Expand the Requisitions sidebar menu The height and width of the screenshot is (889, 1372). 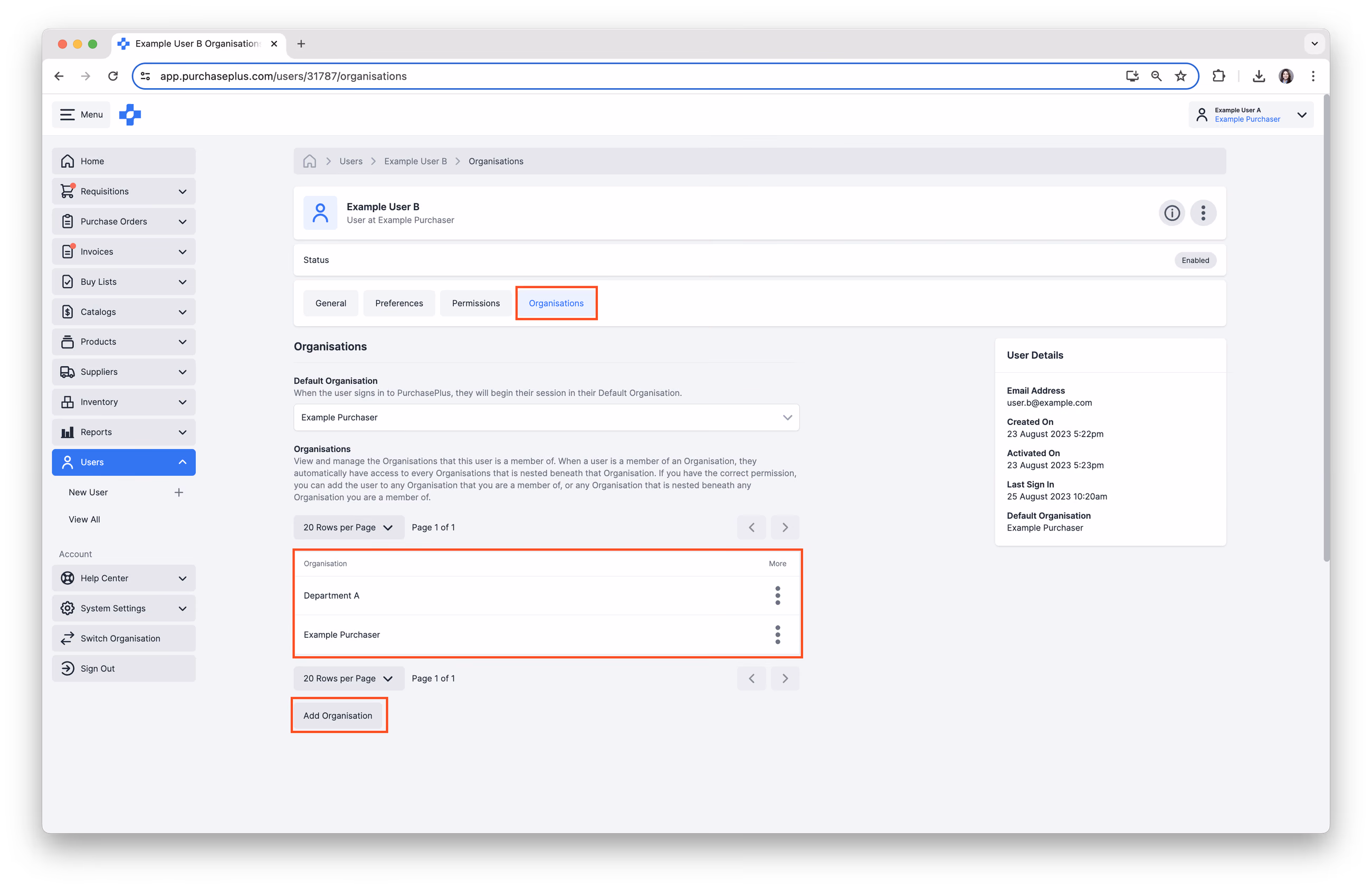pos(124,192)
